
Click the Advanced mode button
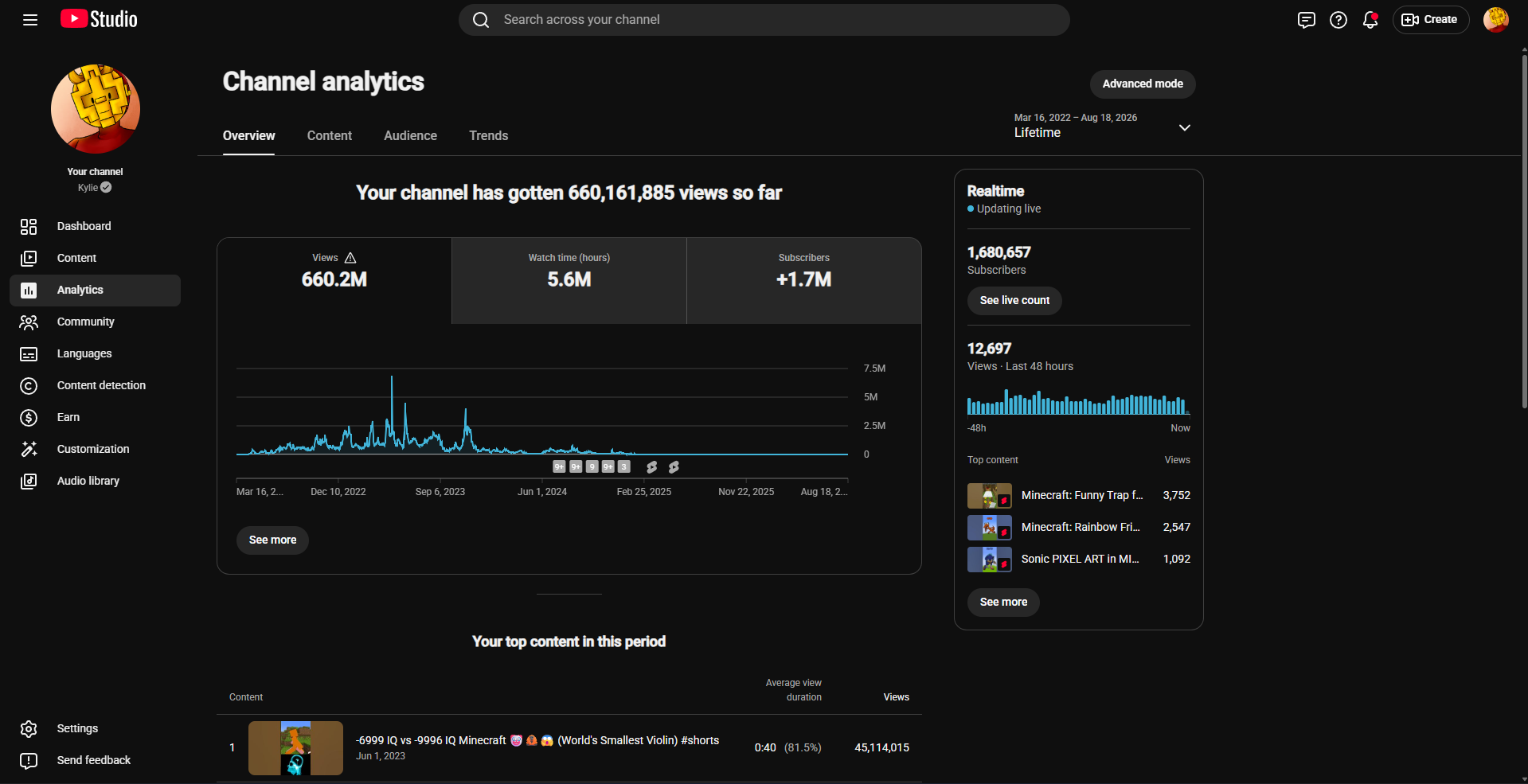tap(1143, 84)
